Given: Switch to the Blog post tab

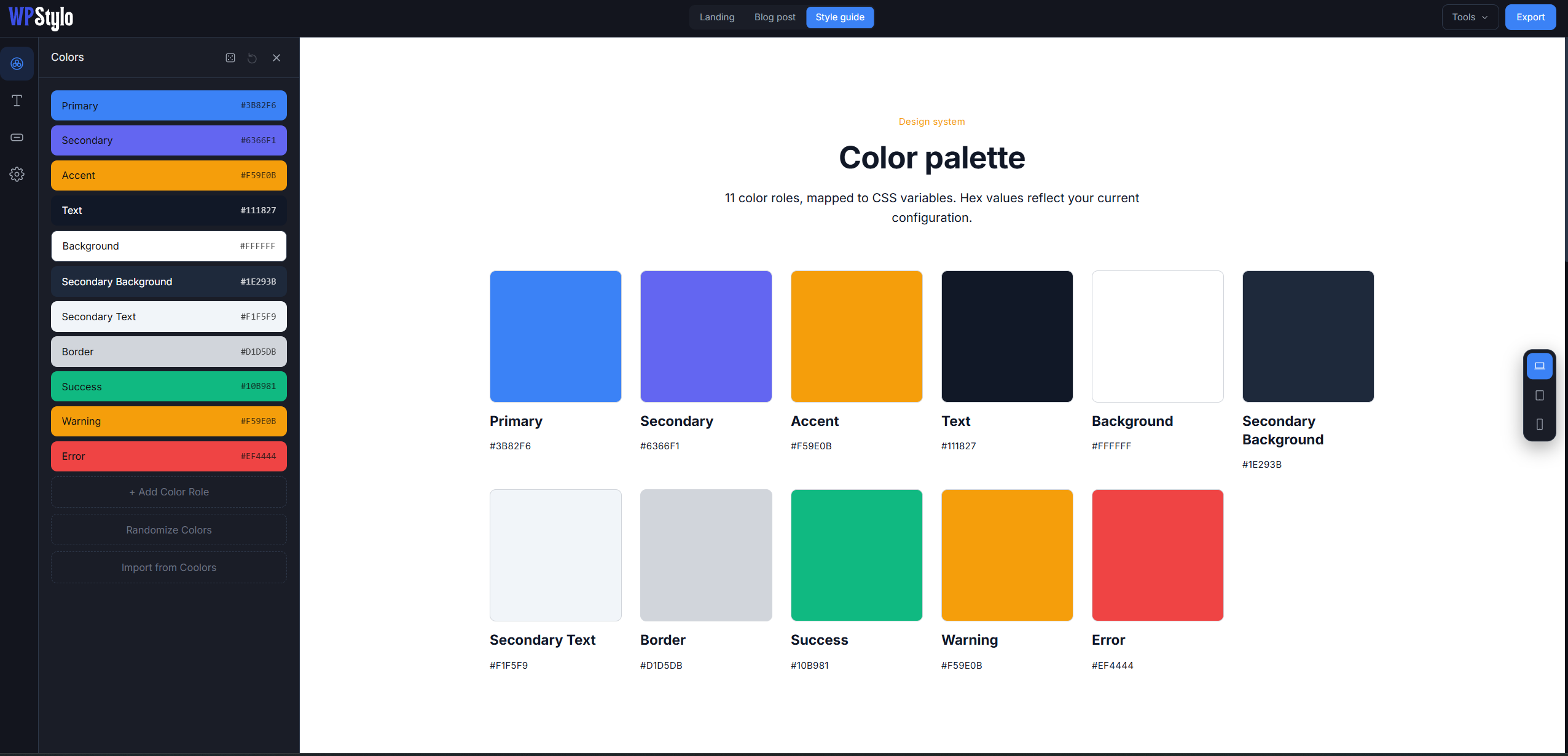Looking at the screenshot, I should coord(775,17).
